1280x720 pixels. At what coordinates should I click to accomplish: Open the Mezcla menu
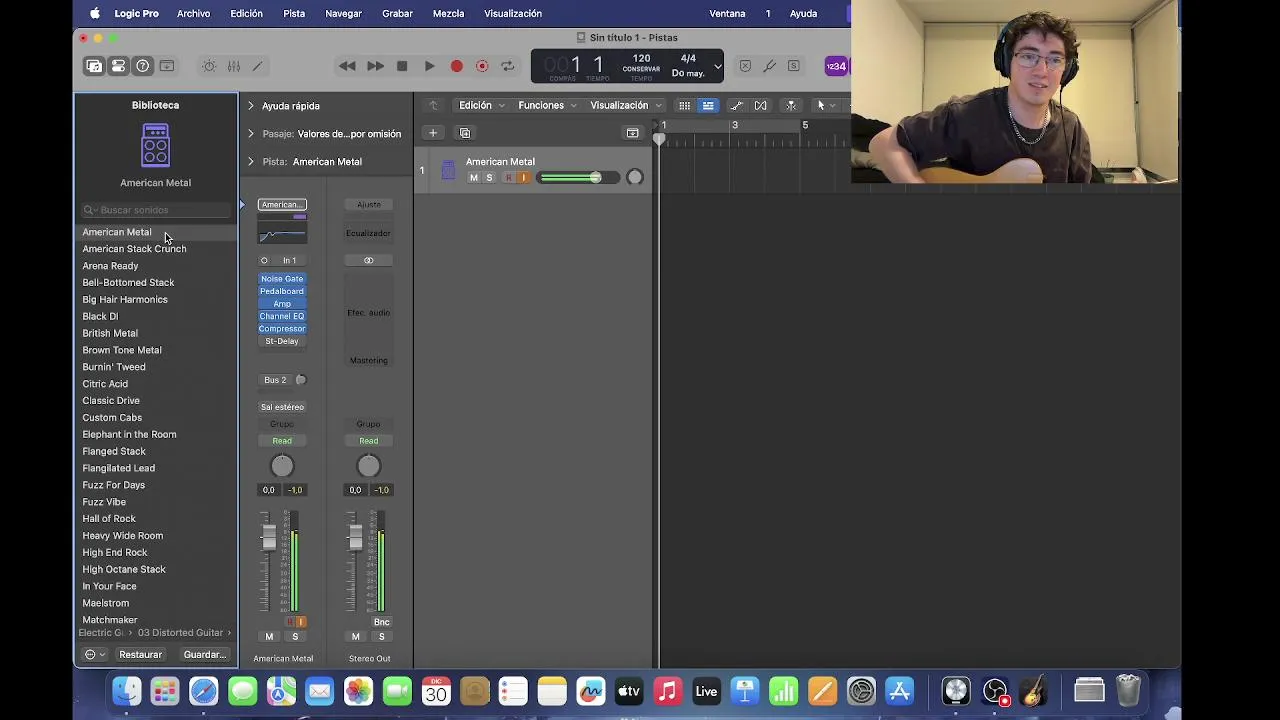(448, 13)
